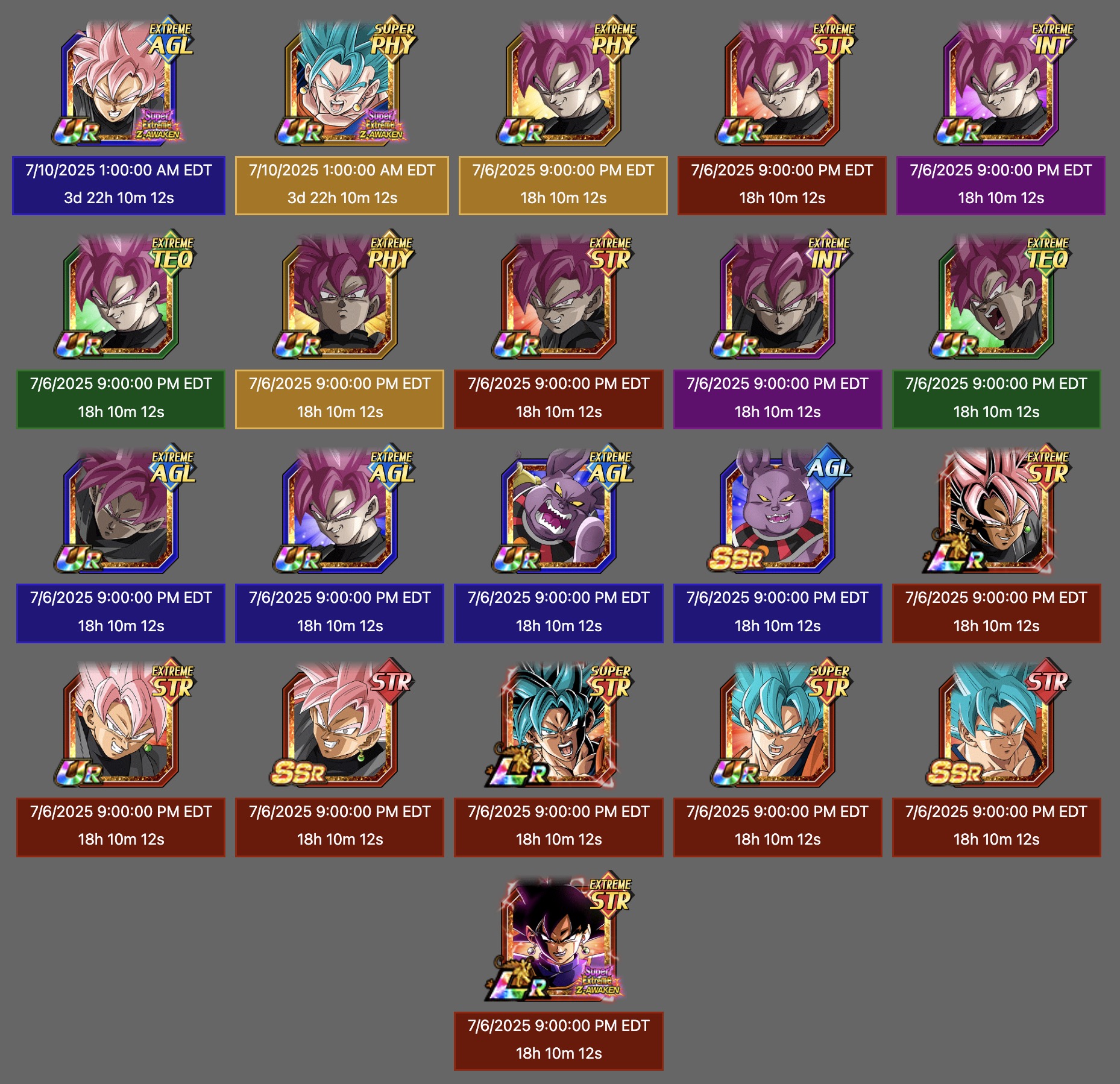This screenshot has height=1084, width=1120.
Task: Select the SSR STR Super Saiyan Blue Goku card
Action: tap(996, 722)
